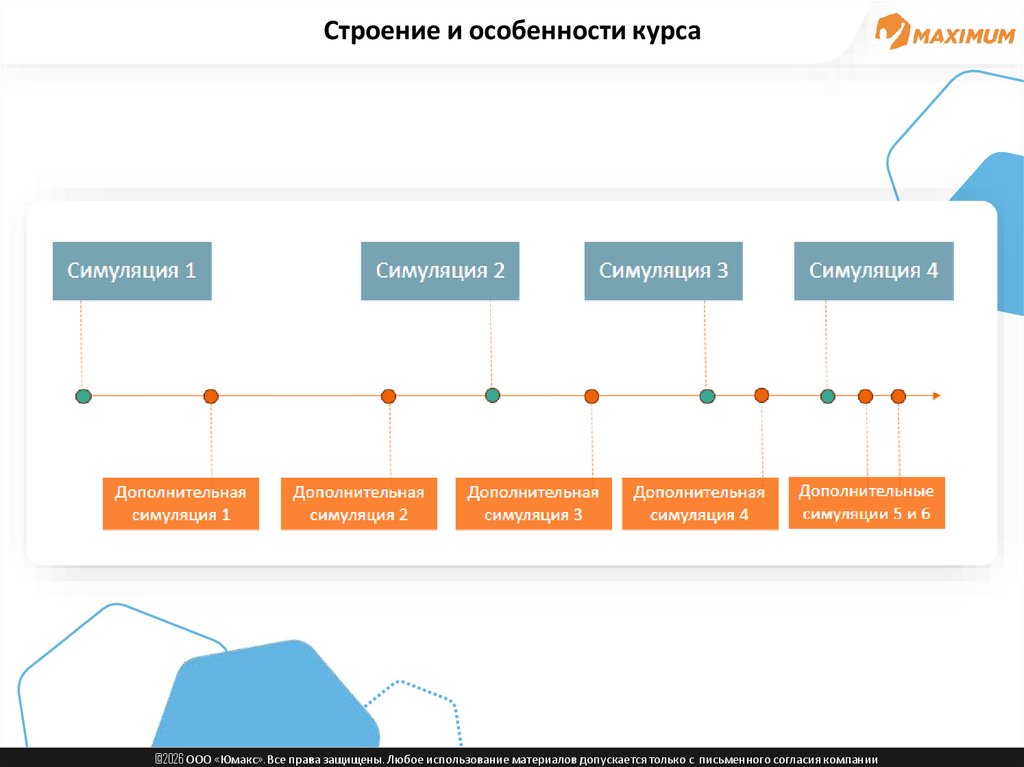Viewport: 1024px width, 767px height.
Task: Click orange dot above Дополнительная симуляция 4
Action: point(761,395)
